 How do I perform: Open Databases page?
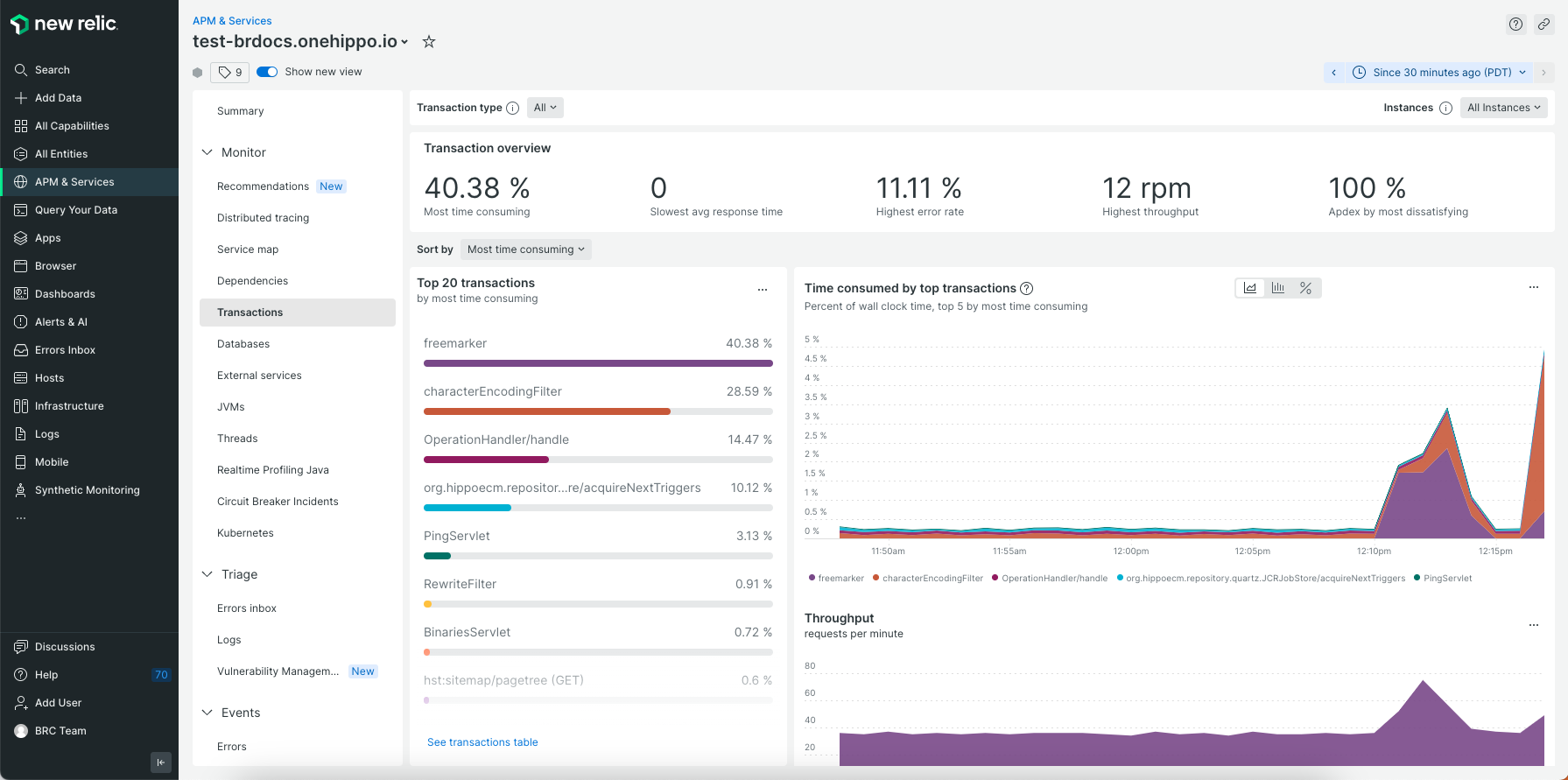pyautogui.click(x=298, y=344)
